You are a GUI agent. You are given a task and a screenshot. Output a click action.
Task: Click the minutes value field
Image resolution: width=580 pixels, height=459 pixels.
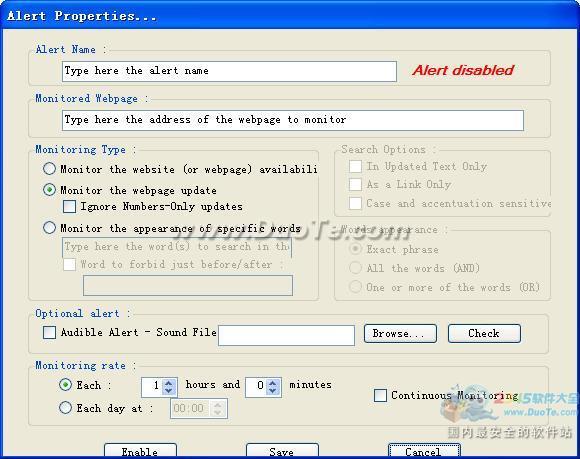pyautogui.click(x=256, y=387)
